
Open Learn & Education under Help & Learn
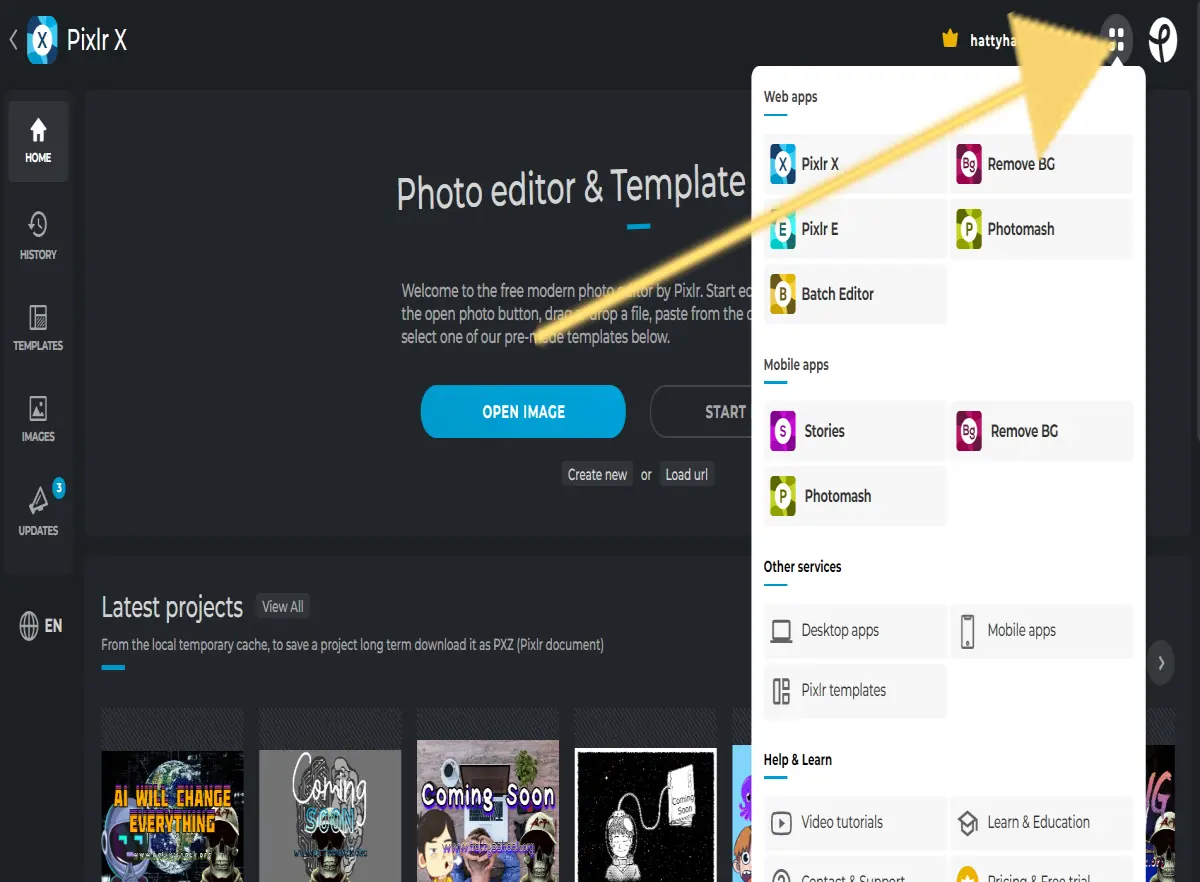[x=1042, y=823]
